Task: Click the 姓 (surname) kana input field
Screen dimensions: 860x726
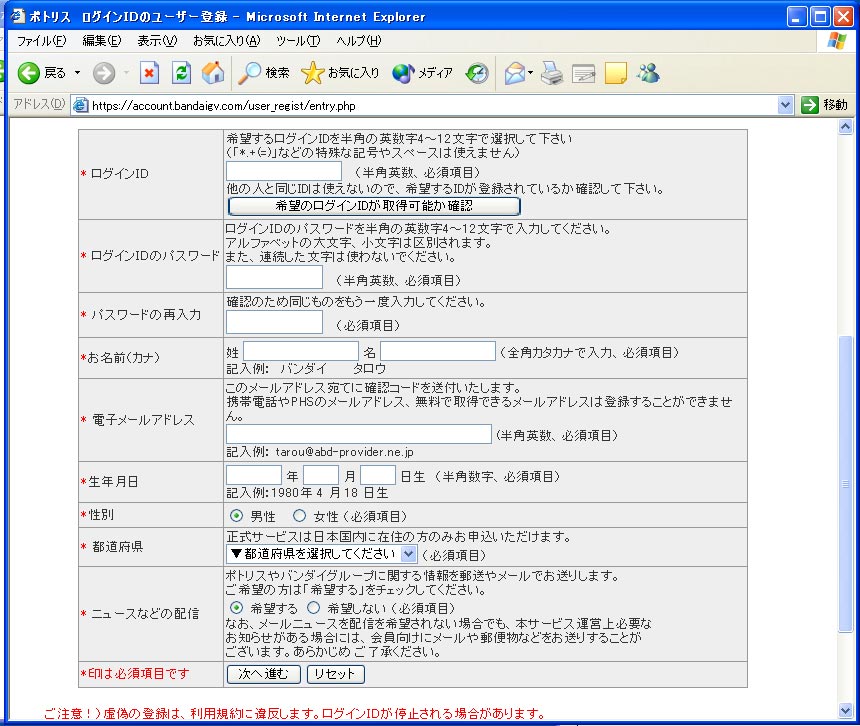Action: pos(301,351)
